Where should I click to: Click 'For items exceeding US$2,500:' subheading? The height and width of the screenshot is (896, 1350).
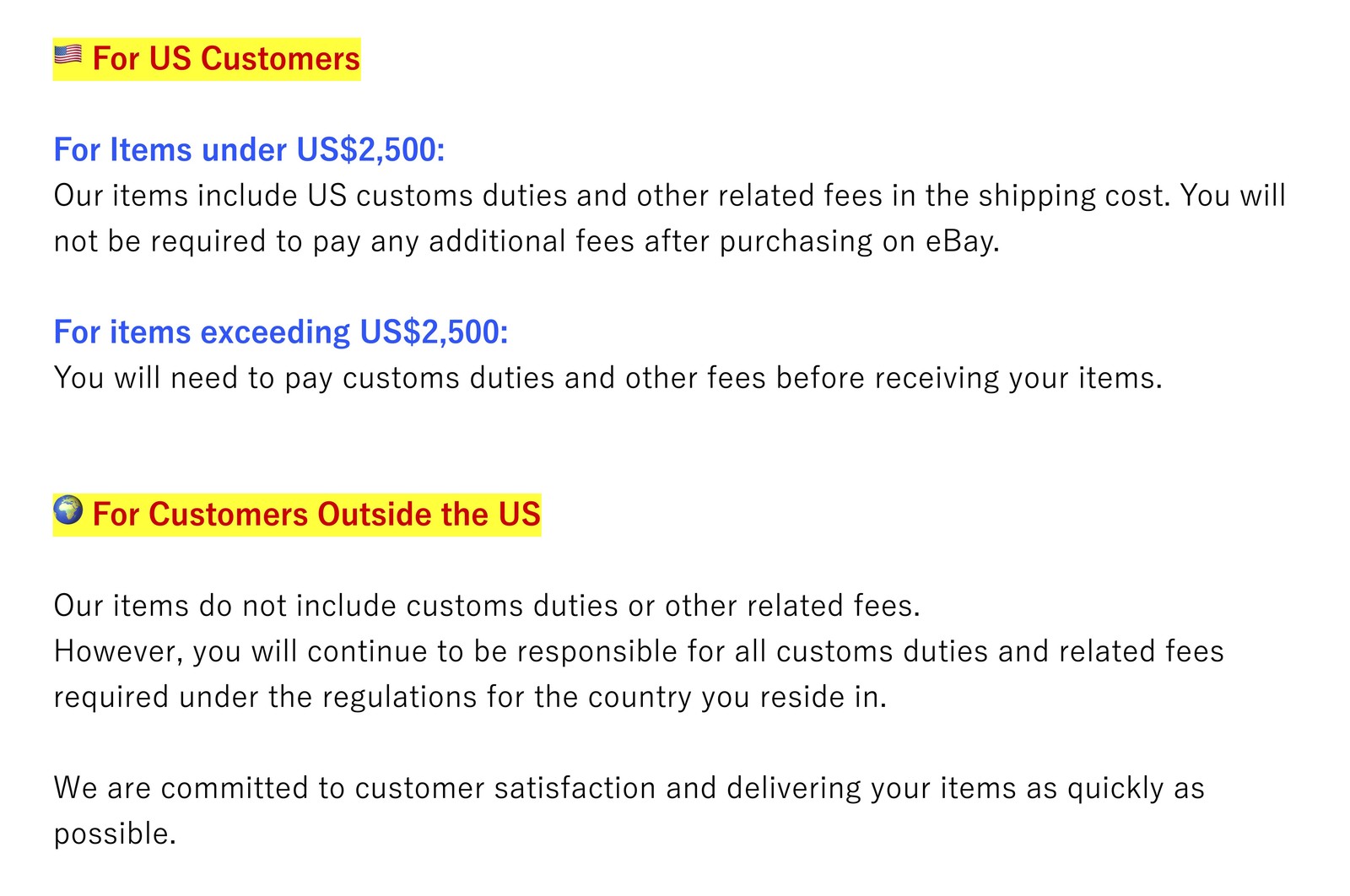[281, 332]
